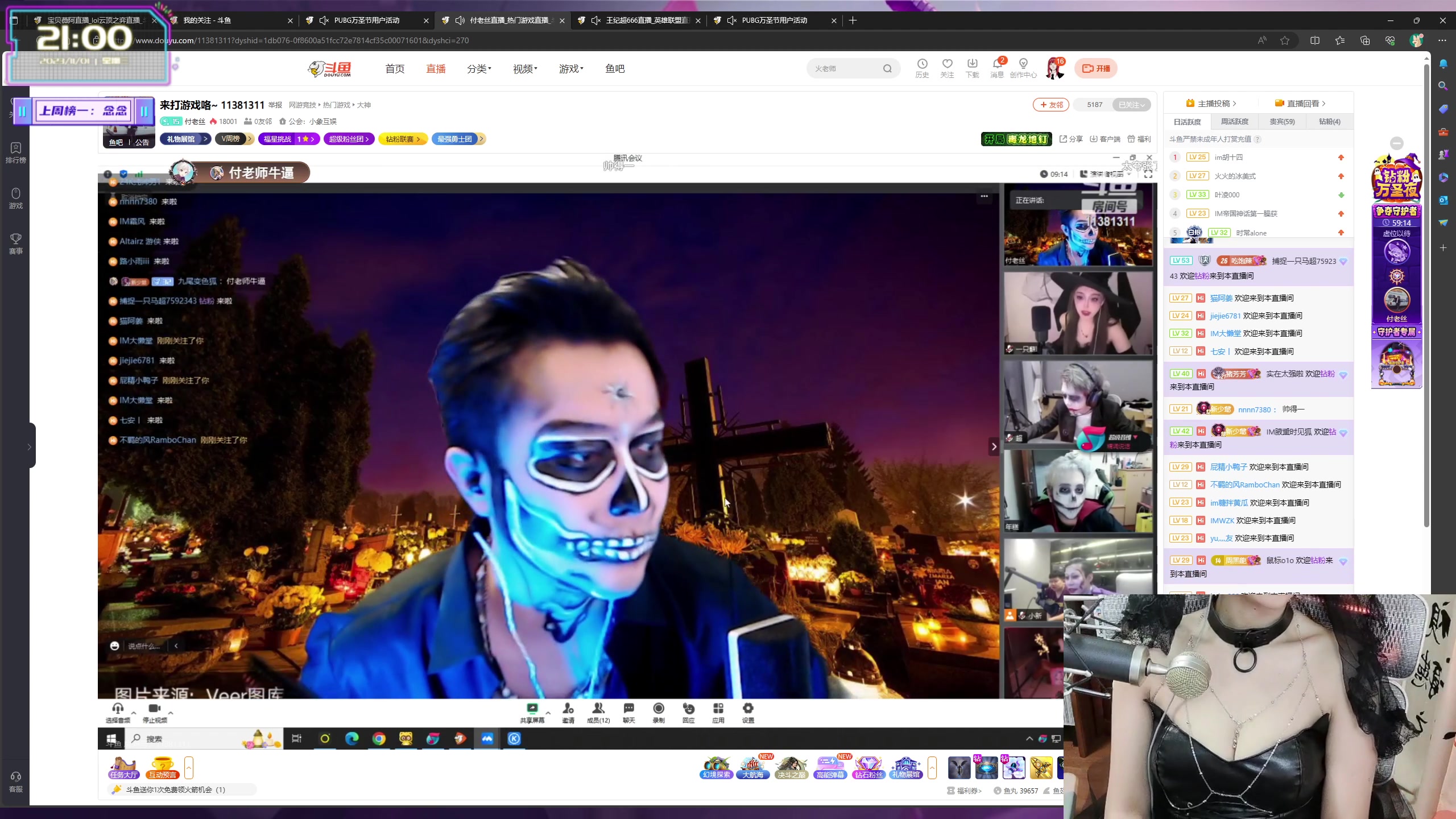Click the 开播 start streaming button

tap(1095, 69)
